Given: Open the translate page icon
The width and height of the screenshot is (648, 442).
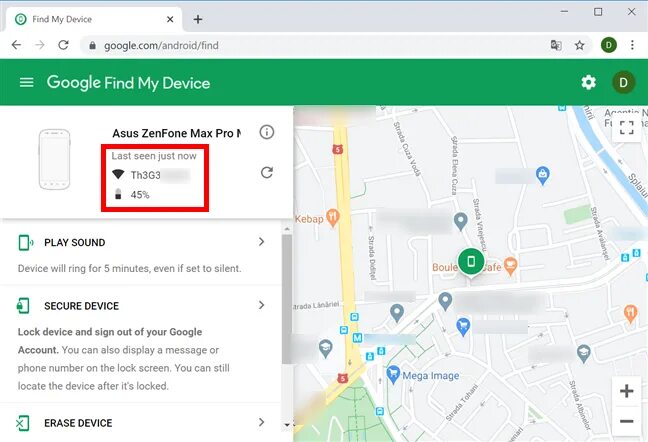Looking at the screenshot, I should (x=556, y=45).
